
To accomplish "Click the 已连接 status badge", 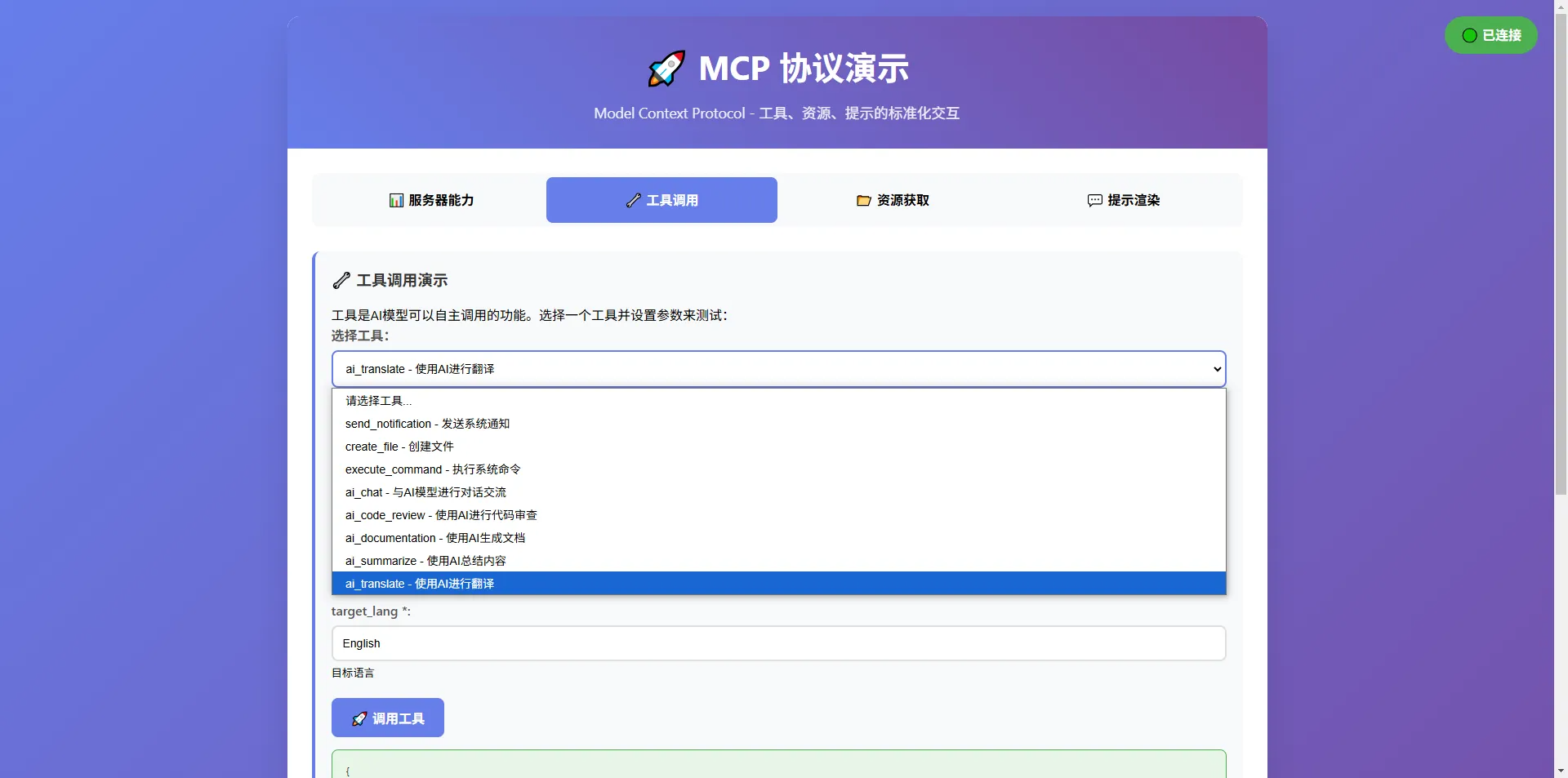I will pos(1491,36).
